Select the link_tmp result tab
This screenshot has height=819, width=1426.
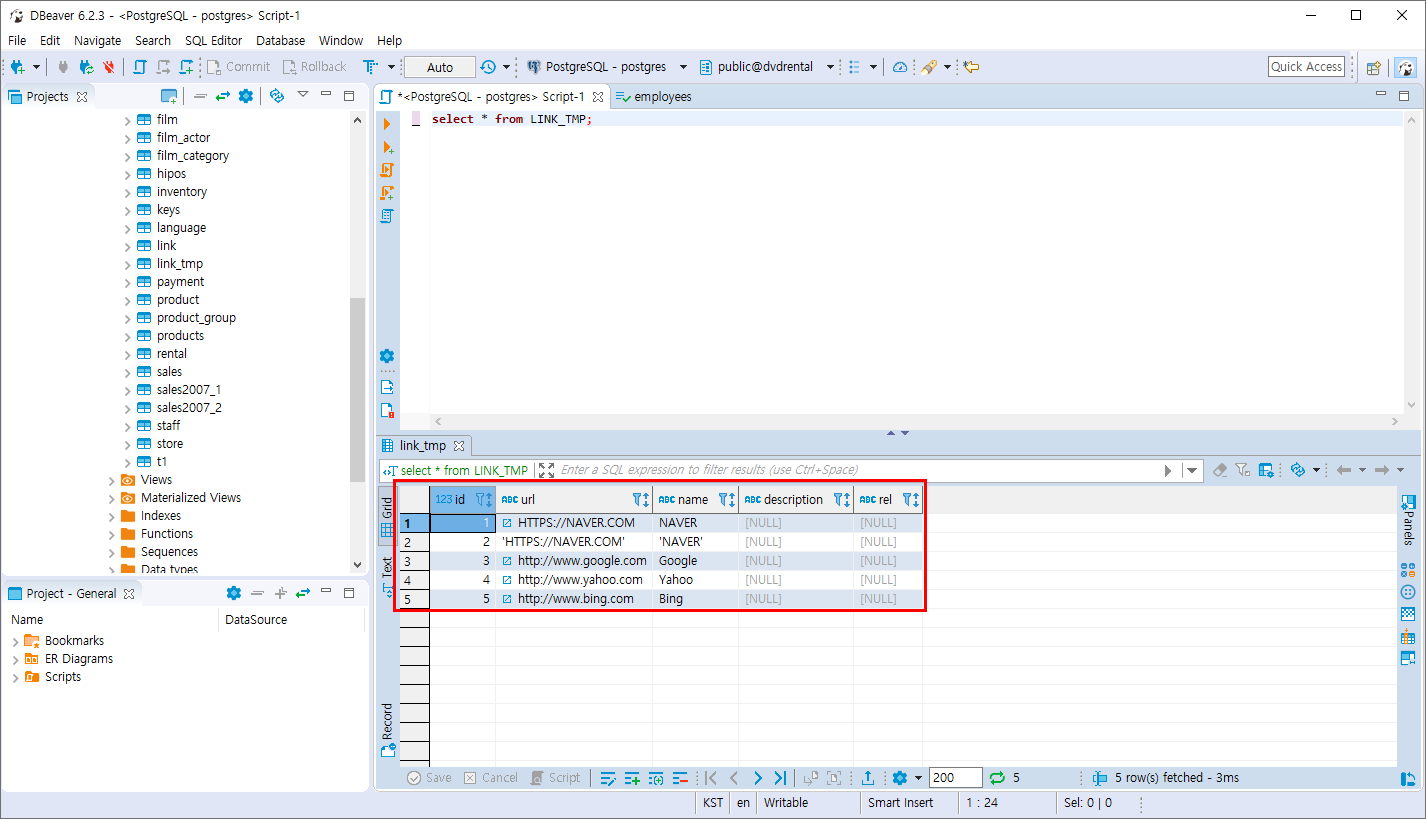point(423,446)
